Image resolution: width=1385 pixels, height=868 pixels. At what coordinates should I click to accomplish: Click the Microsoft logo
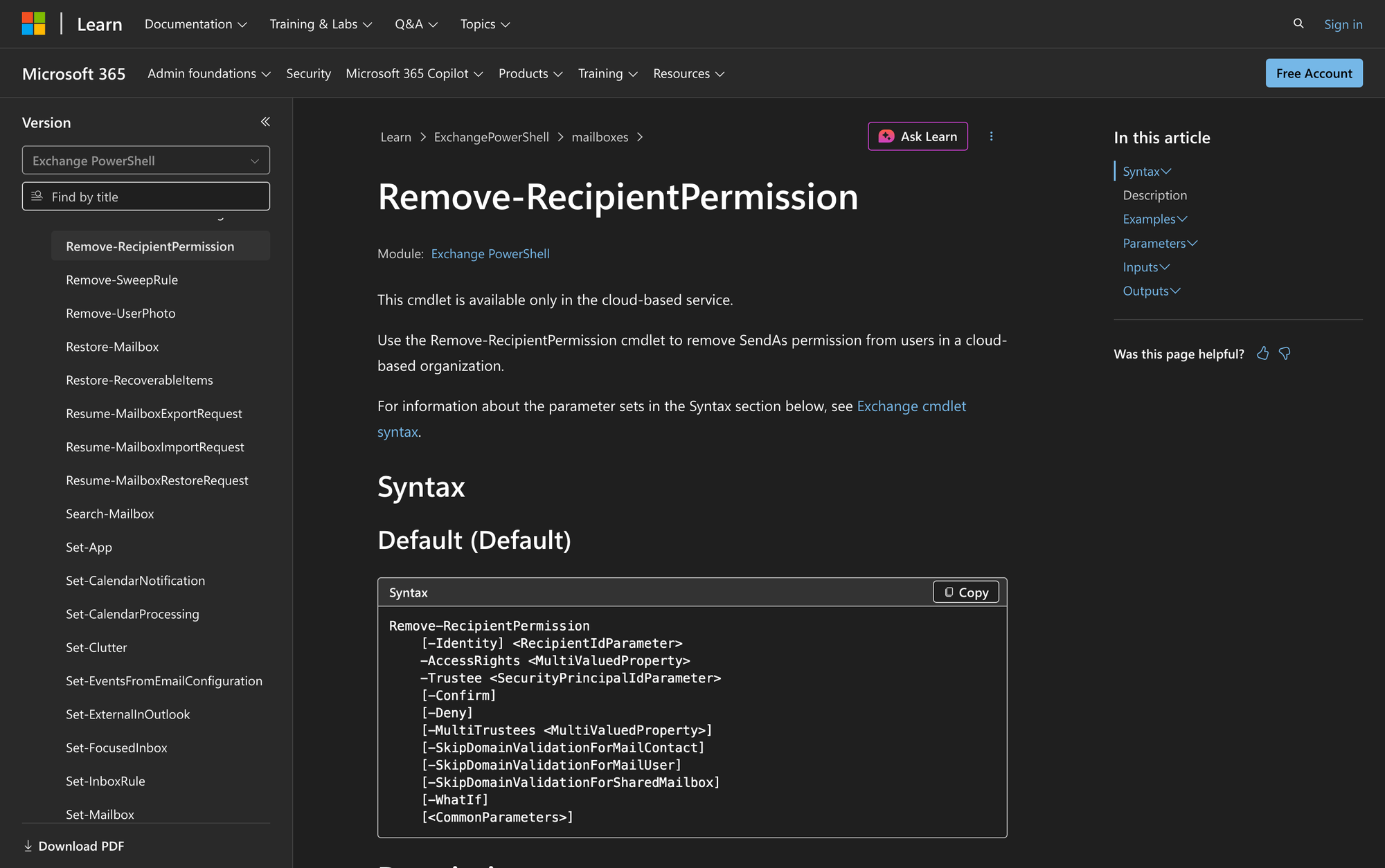(33, 24)
